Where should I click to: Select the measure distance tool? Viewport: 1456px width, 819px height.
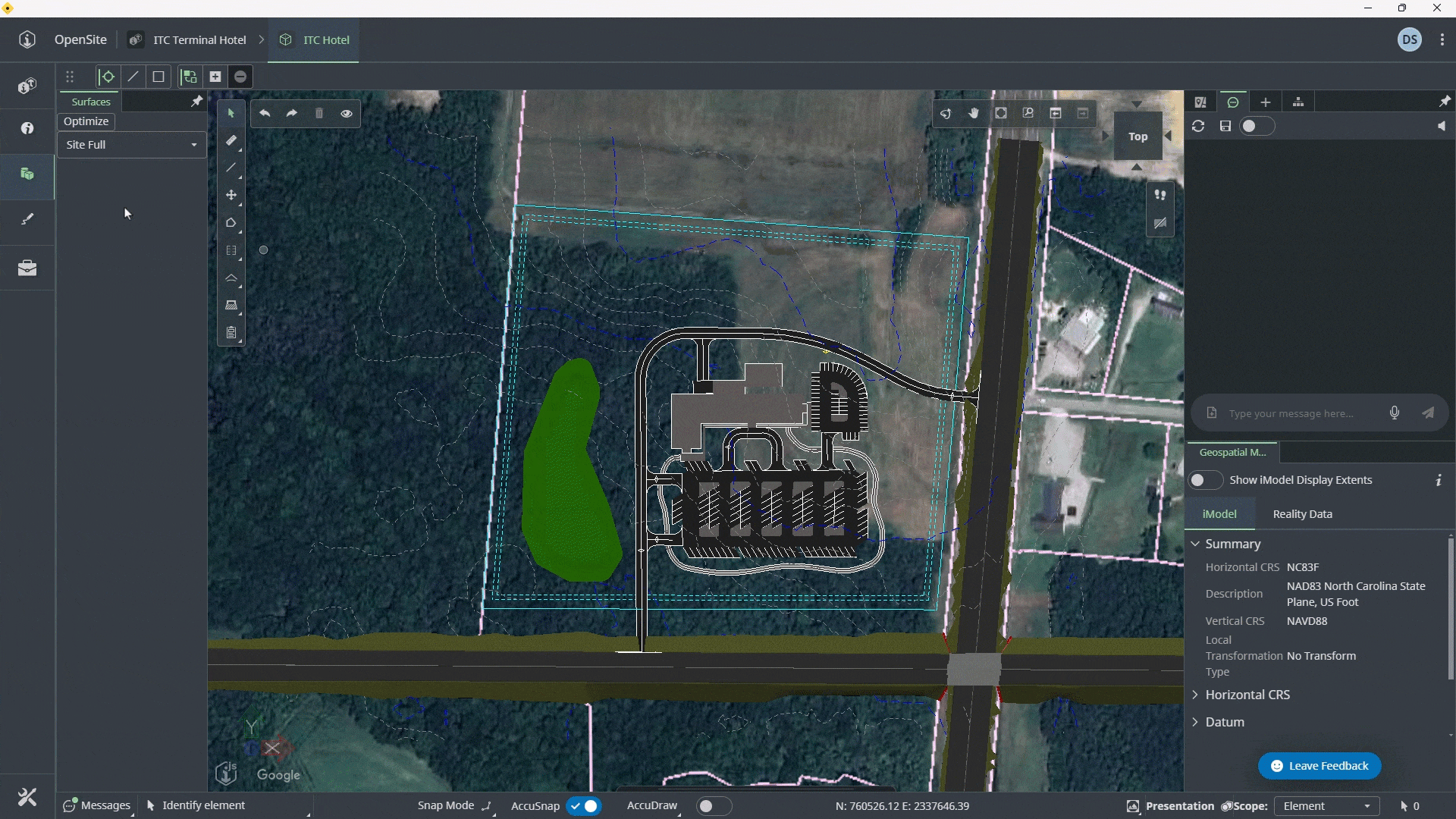230,140
